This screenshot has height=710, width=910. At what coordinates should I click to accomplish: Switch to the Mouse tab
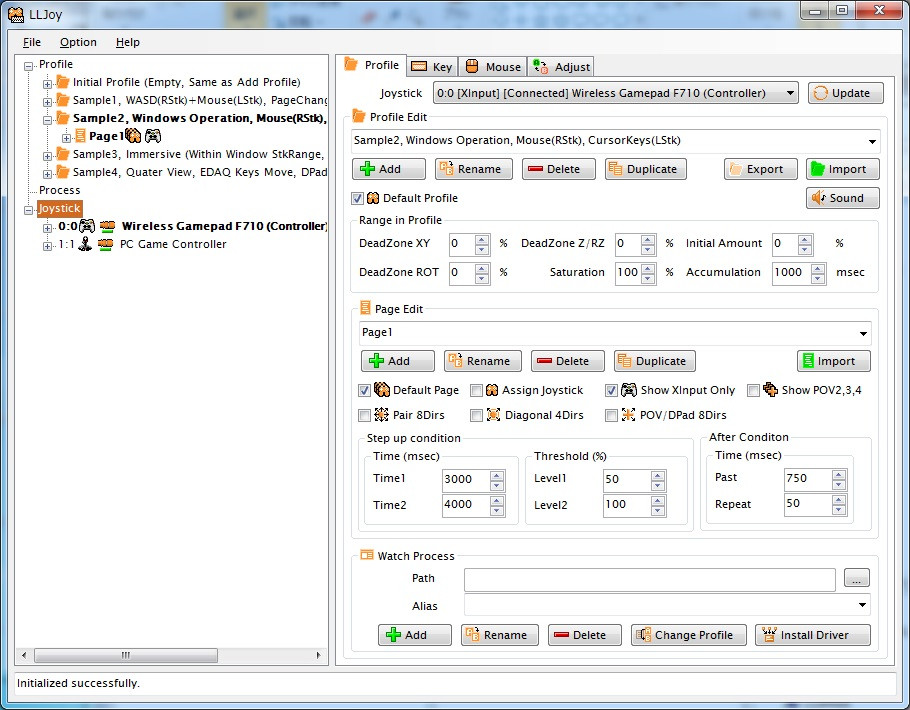coord(494,67)
